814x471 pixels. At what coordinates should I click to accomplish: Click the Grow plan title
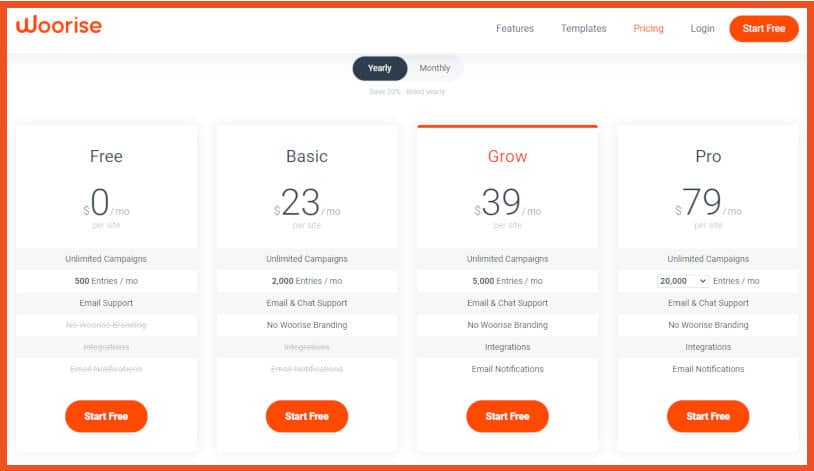[507, 156]
